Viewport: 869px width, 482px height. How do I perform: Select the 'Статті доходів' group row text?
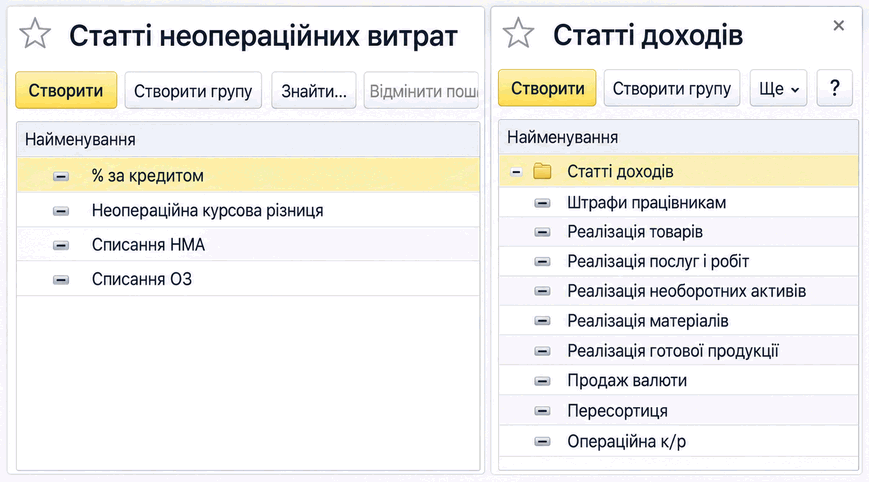[620, 172]
